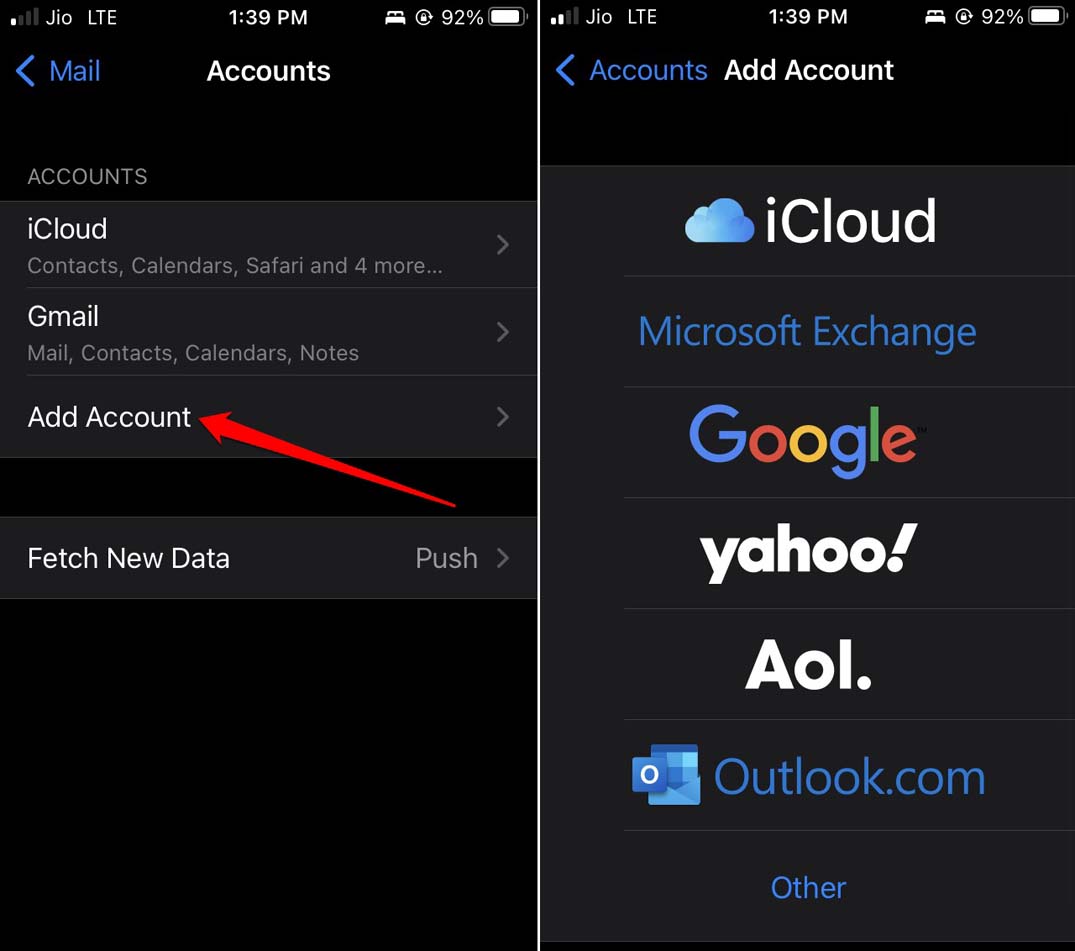Screen dimensions: 1075x951
Task: Open Add Account row chevron
Action: pyautogui.click(x=503, y=417)
